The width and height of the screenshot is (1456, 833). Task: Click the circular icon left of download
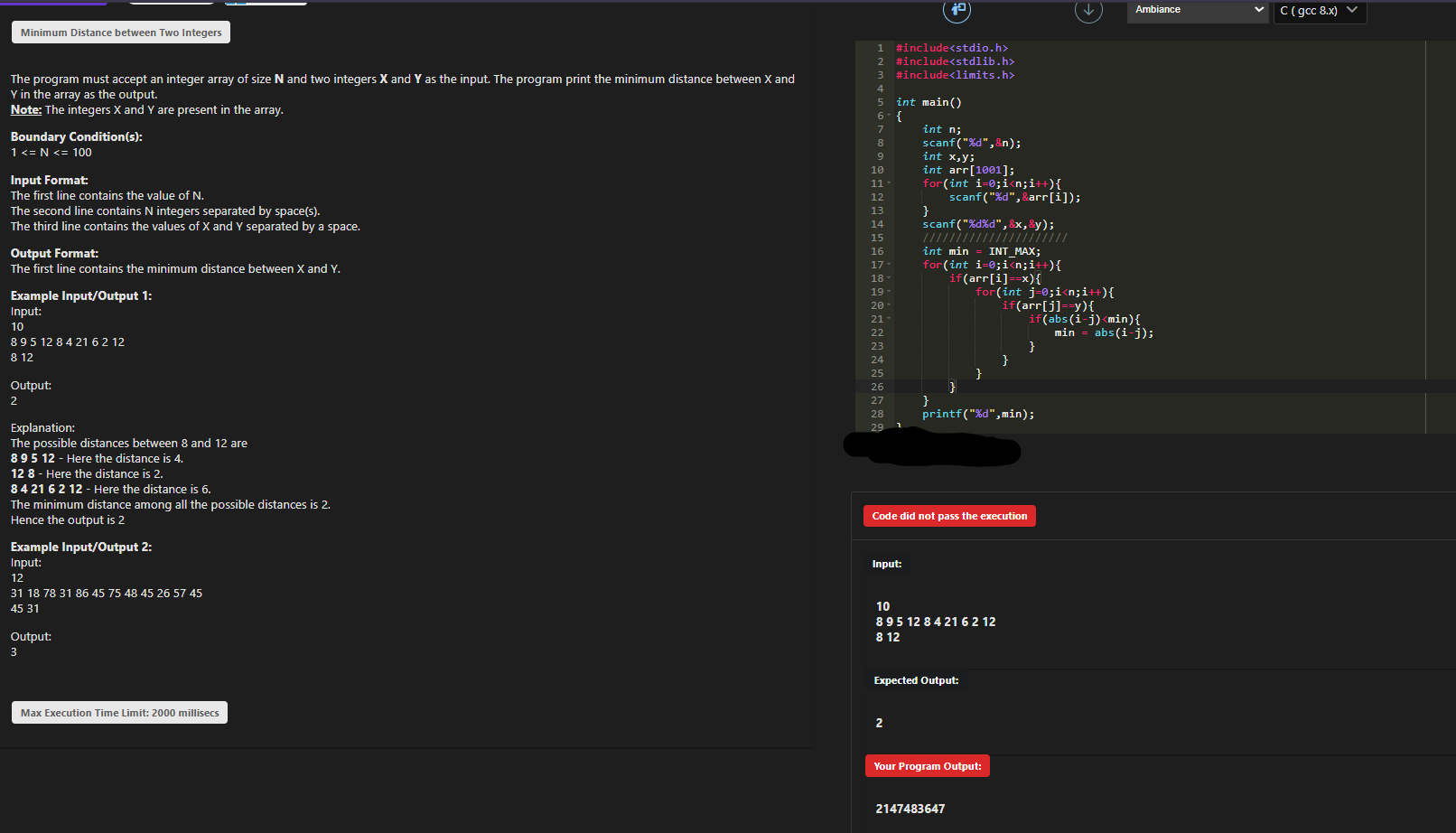[957, 10]
